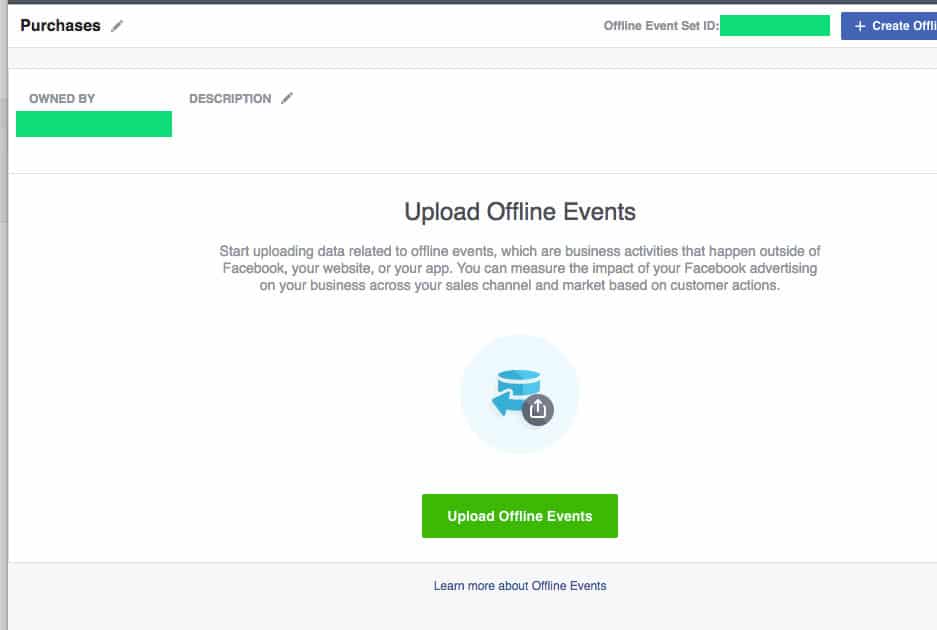Click the paragraph starting 'Start uploading data'
The width and height of the screenshot is (937, 630).
520,268
